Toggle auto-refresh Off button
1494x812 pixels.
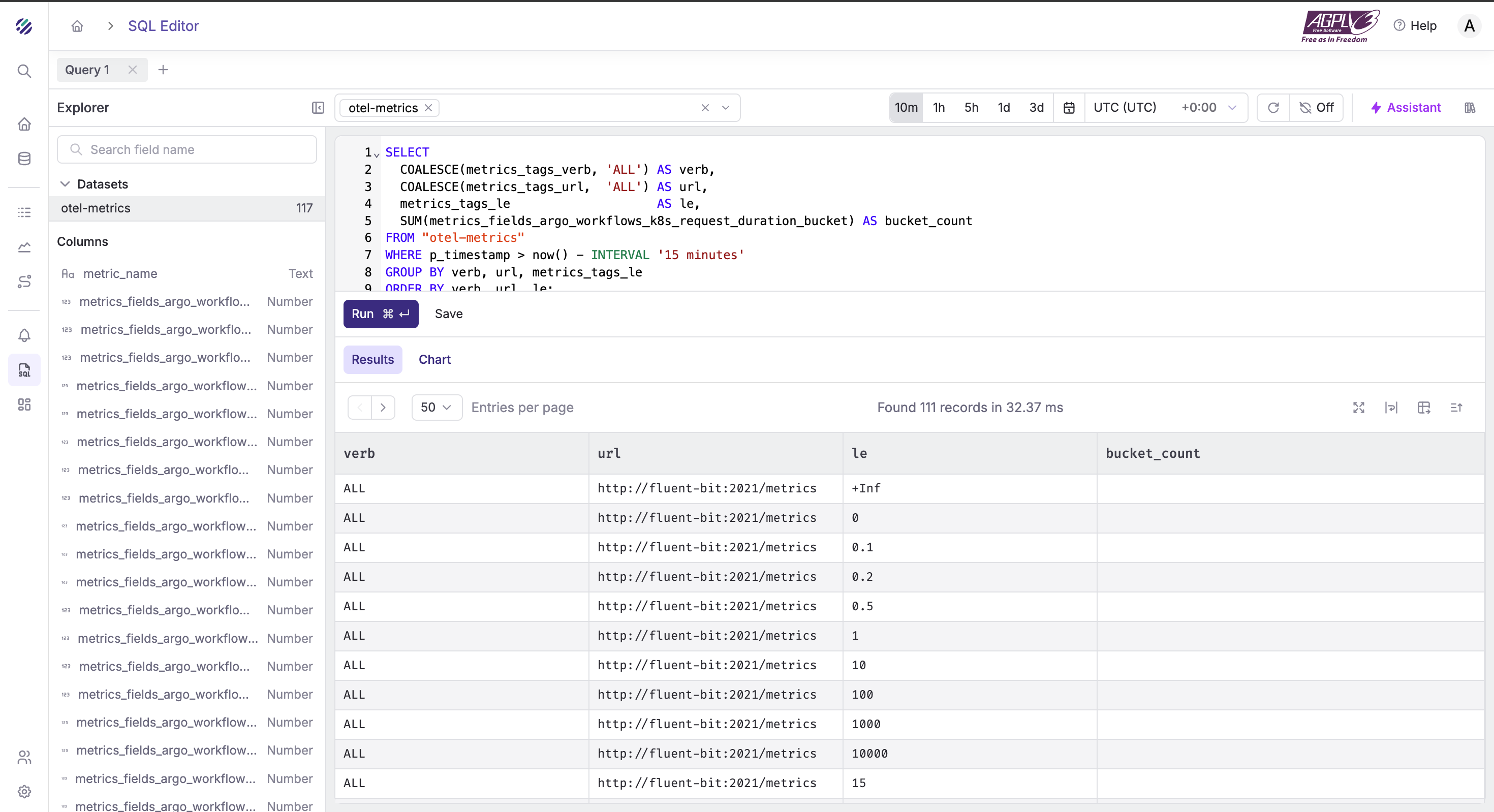pyautogui.click(x=1317, y=108)
